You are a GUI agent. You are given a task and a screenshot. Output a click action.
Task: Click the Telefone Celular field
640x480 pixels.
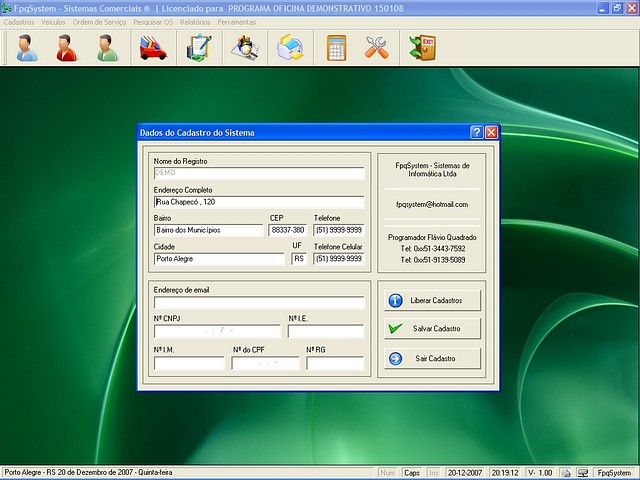tap(339, 259)
